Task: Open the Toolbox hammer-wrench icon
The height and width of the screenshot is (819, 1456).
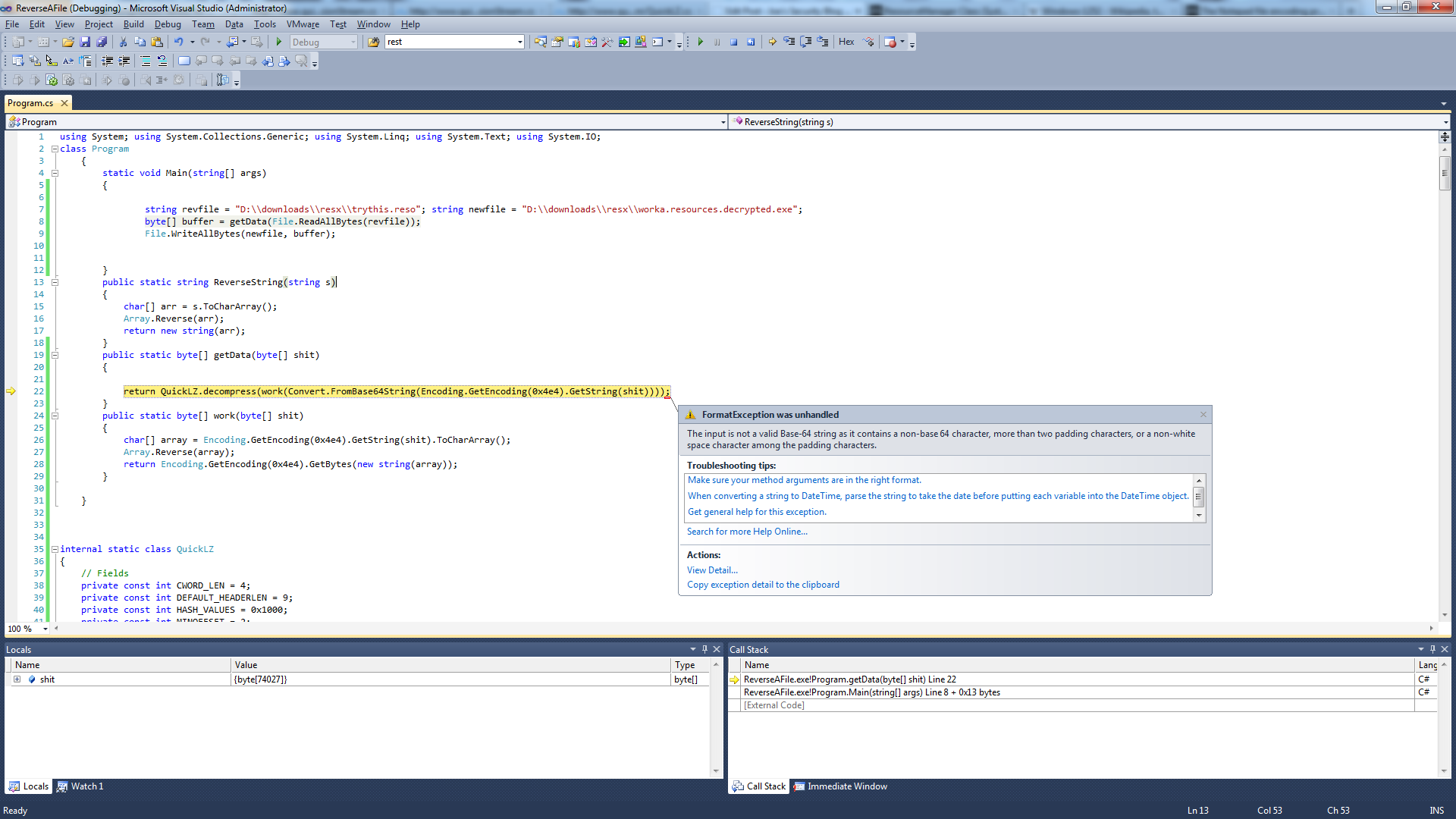Action: point(607,42)
